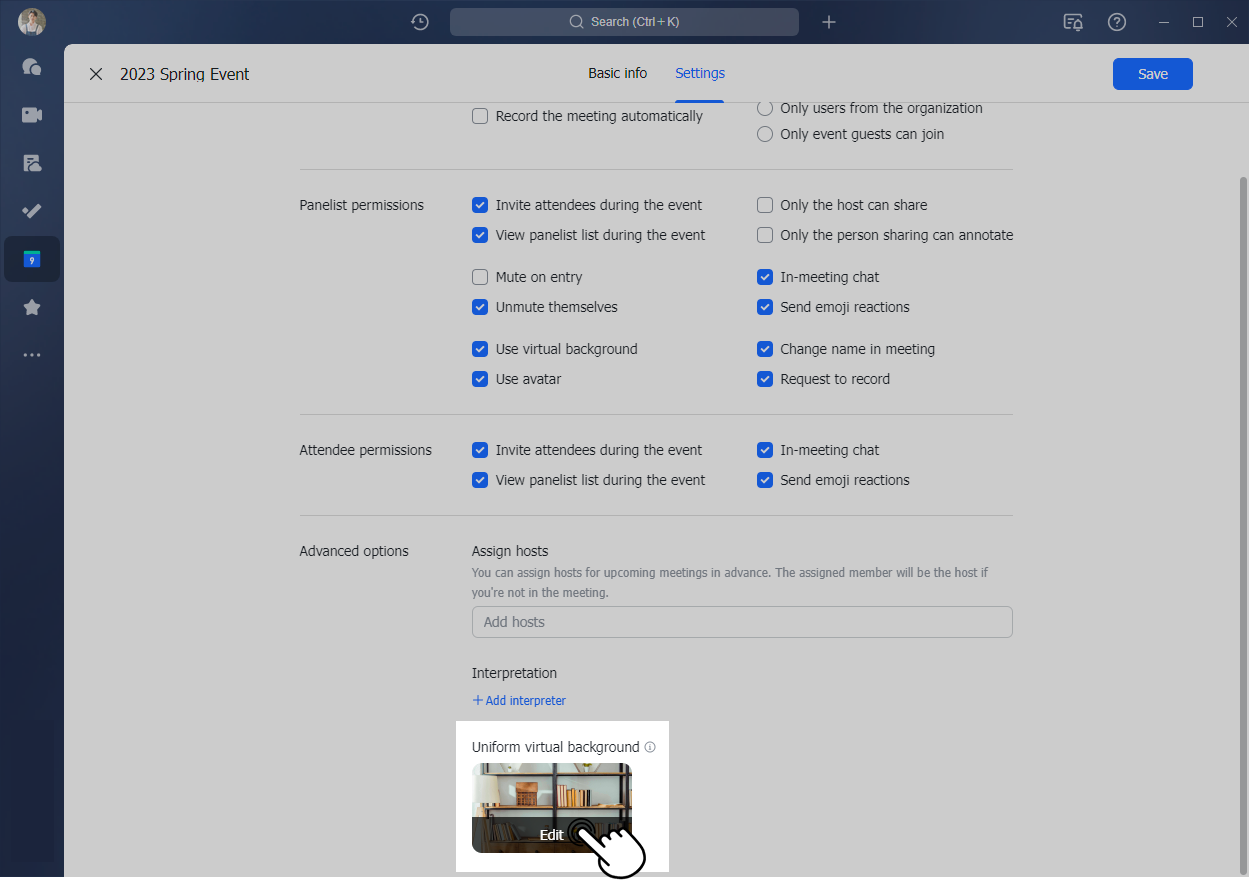Click inside the Add hosts input field
This screenshot has height=880, width=1249.
(742, 621)
